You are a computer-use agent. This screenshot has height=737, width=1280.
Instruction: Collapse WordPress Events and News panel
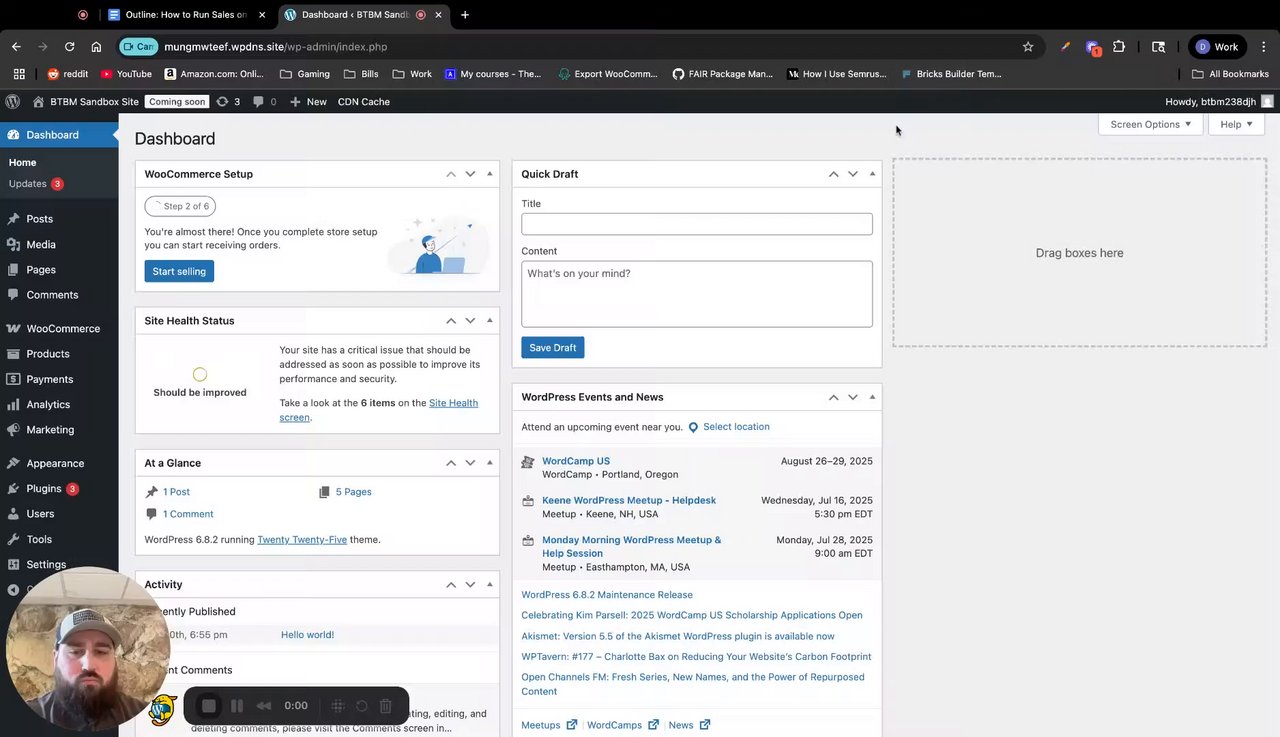coord(872,397)
